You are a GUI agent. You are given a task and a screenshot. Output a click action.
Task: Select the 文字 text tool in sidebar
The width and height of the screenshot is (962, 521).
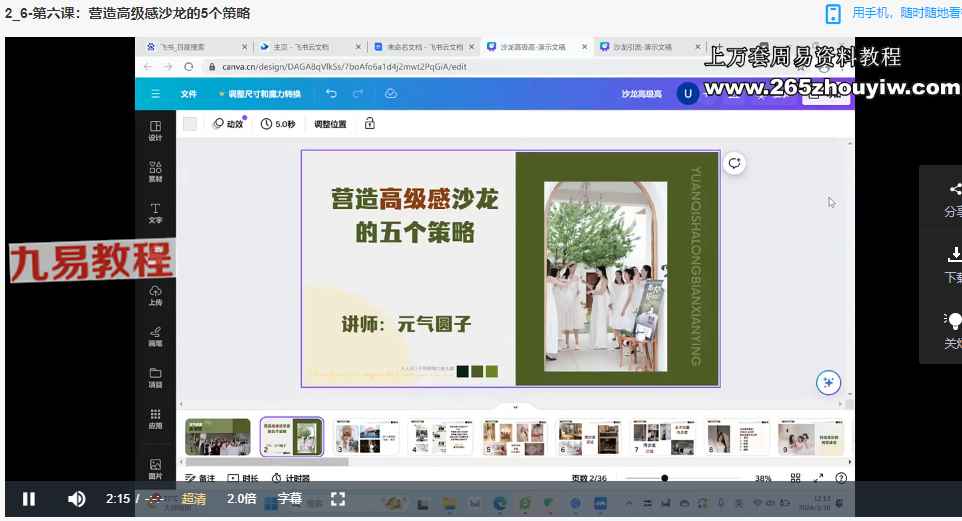(155, 213)
